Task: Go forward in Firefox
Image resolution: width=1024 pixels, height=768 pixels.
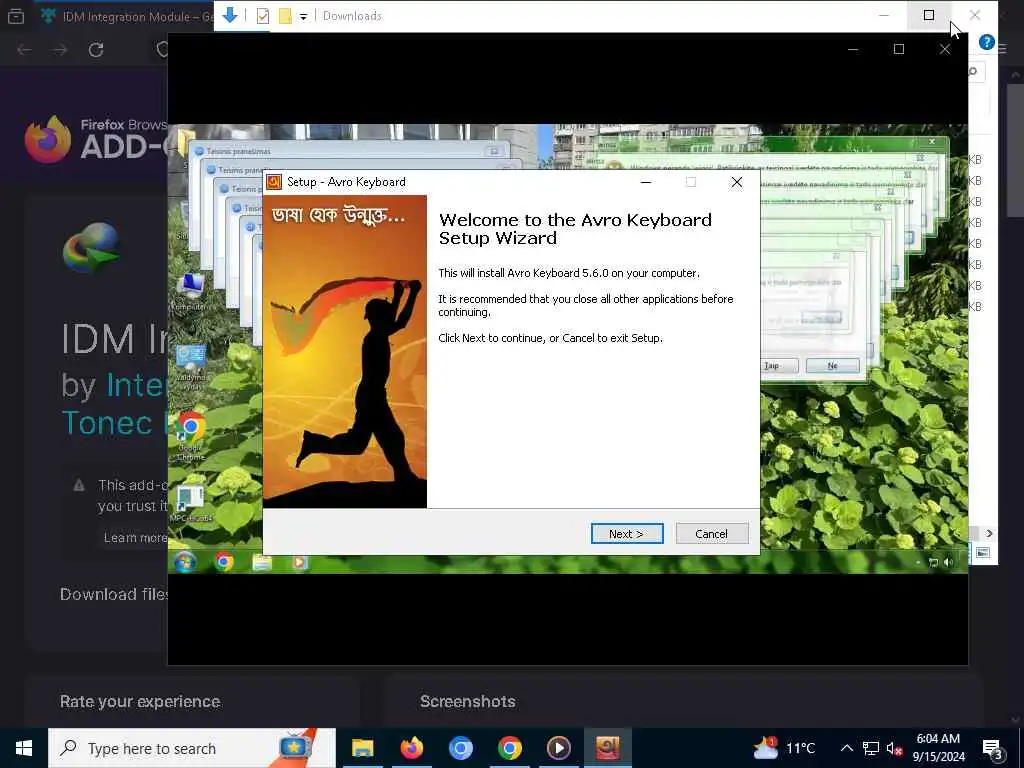Action: (60, 50)
